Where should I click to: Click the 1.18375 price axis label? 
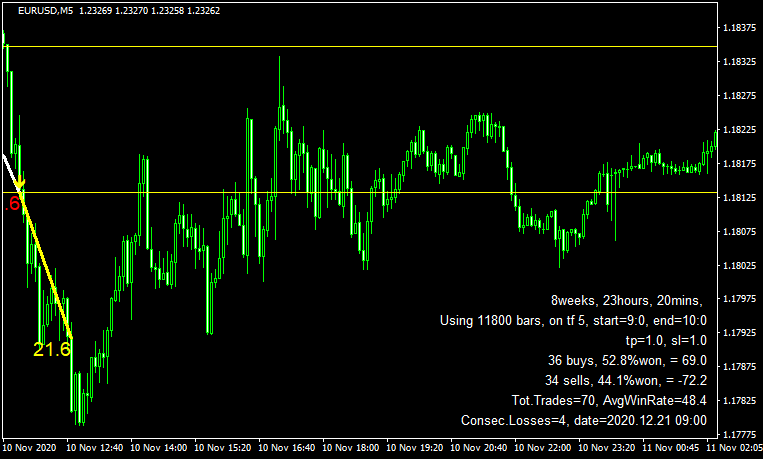(738, 28)
